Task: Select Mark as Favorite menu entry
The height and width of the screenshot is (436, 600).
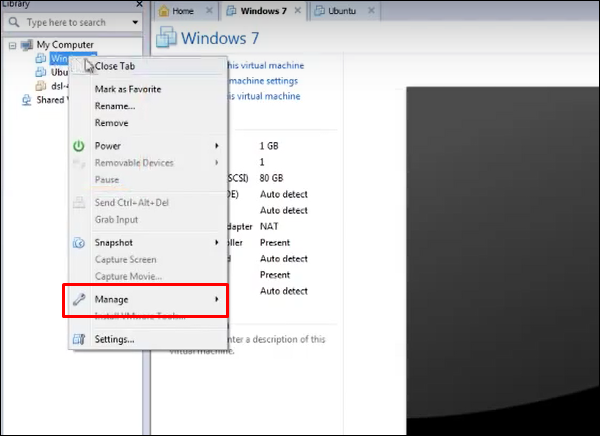Action: click(x=127, y=89)
